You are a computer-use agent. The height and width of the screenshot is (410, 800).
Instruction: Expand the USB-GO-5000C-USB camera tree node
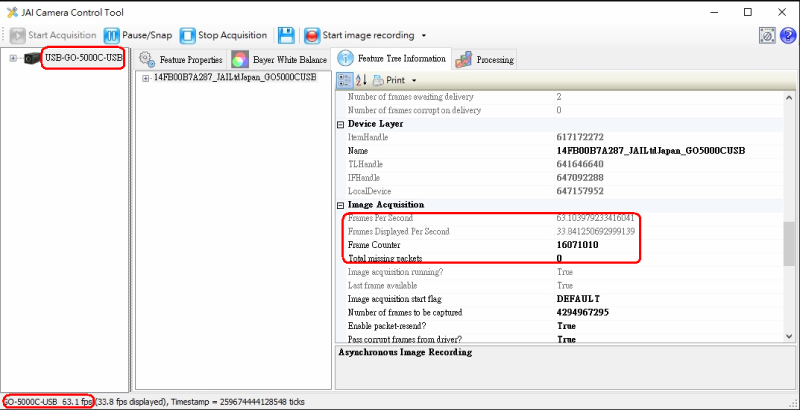click(13, 58)
